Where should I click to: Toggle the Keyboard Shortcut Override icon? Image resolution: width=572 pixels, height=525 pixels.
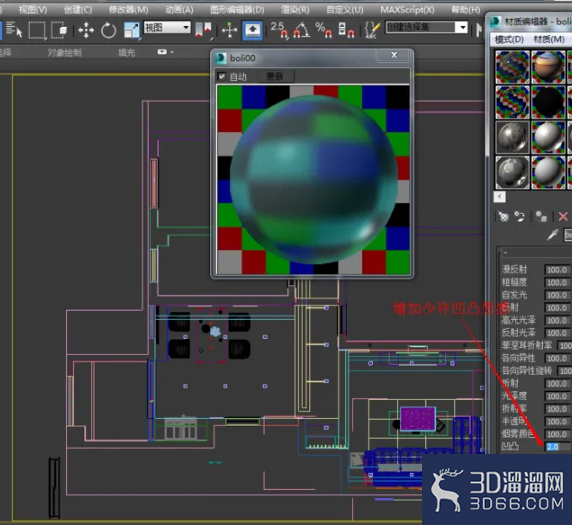252,30
